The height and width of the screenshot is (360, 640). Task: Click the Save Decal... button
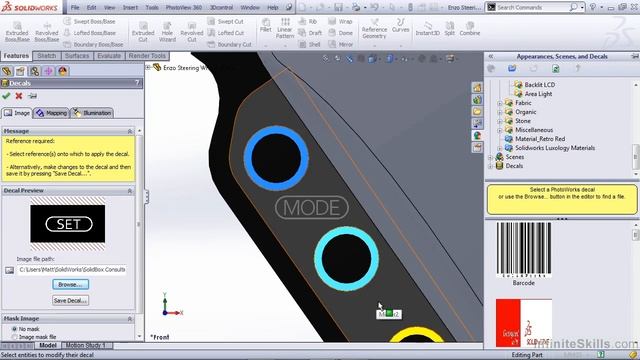click(71, 300)
